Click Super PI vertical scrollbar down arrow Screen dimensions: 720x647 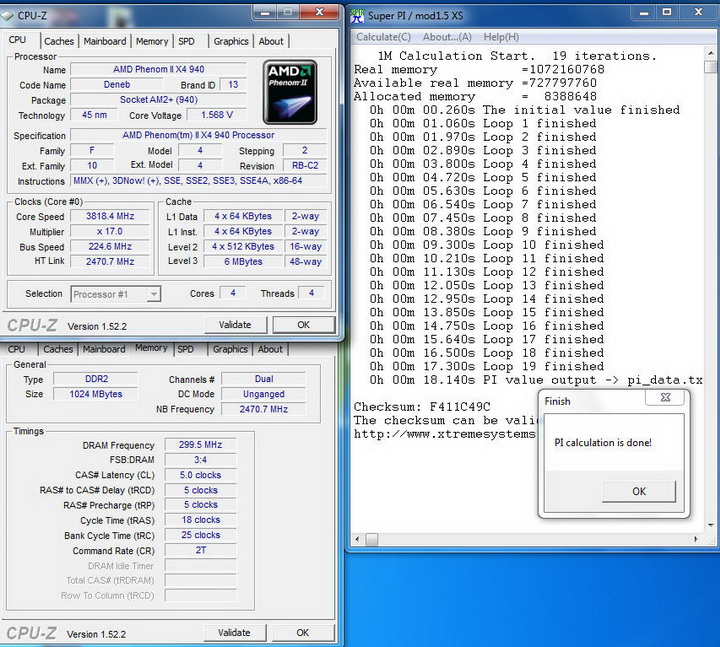711,524
